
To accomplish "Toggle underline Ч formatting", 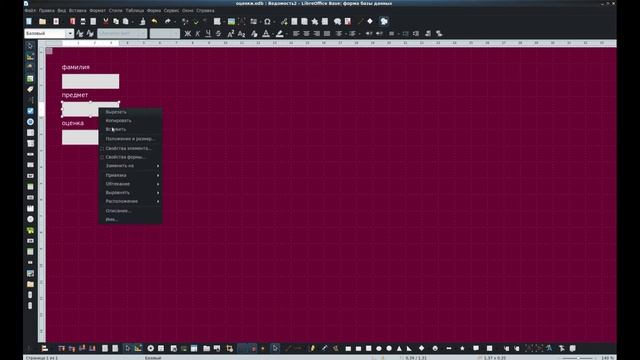I will pos(208,33).
